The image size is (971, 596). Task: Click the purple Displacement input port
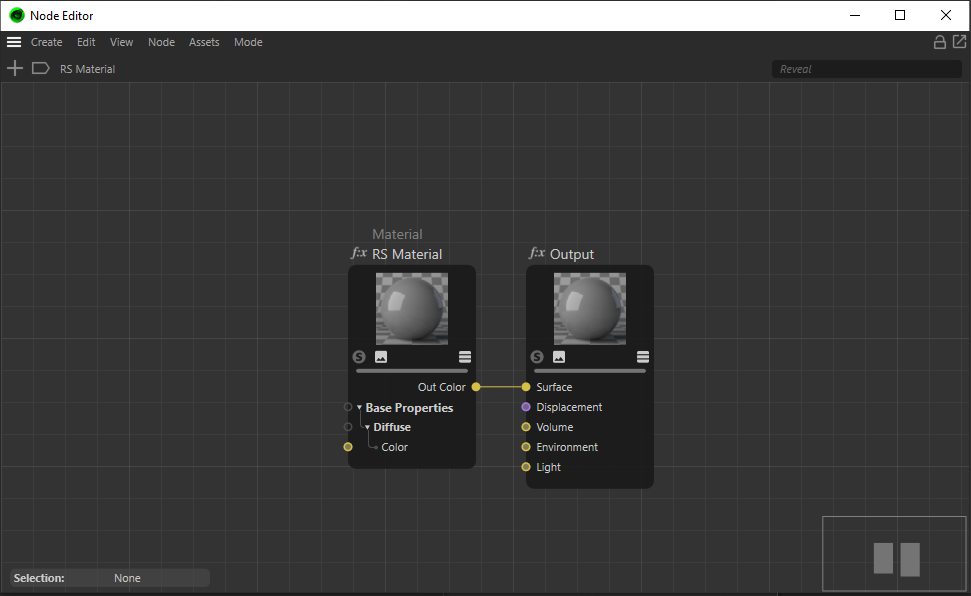526,407
